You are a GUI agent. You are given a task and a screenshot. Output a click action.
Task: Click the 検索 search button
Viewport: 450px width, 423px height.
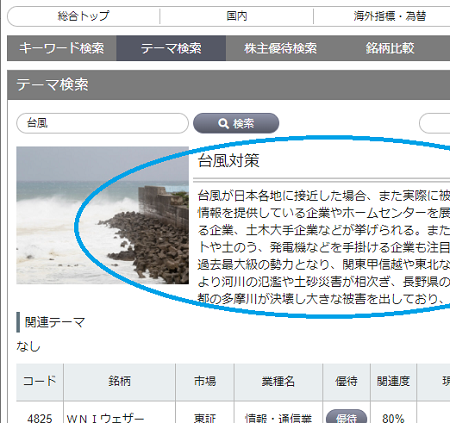click(236, 123)
